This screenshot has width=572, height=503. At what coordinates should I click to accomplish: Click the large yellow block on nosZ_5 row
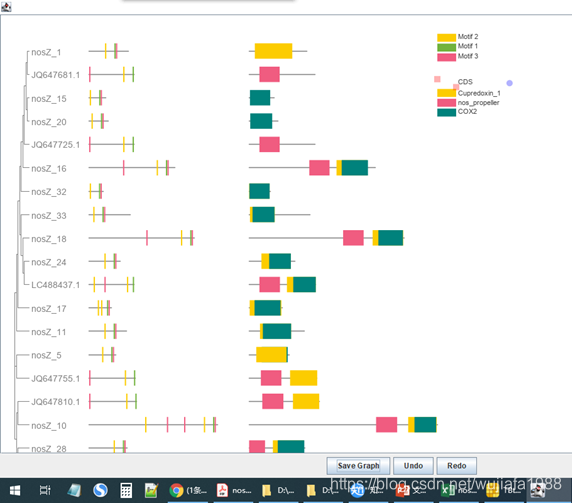pyautogui.click(x=271, y=355)
